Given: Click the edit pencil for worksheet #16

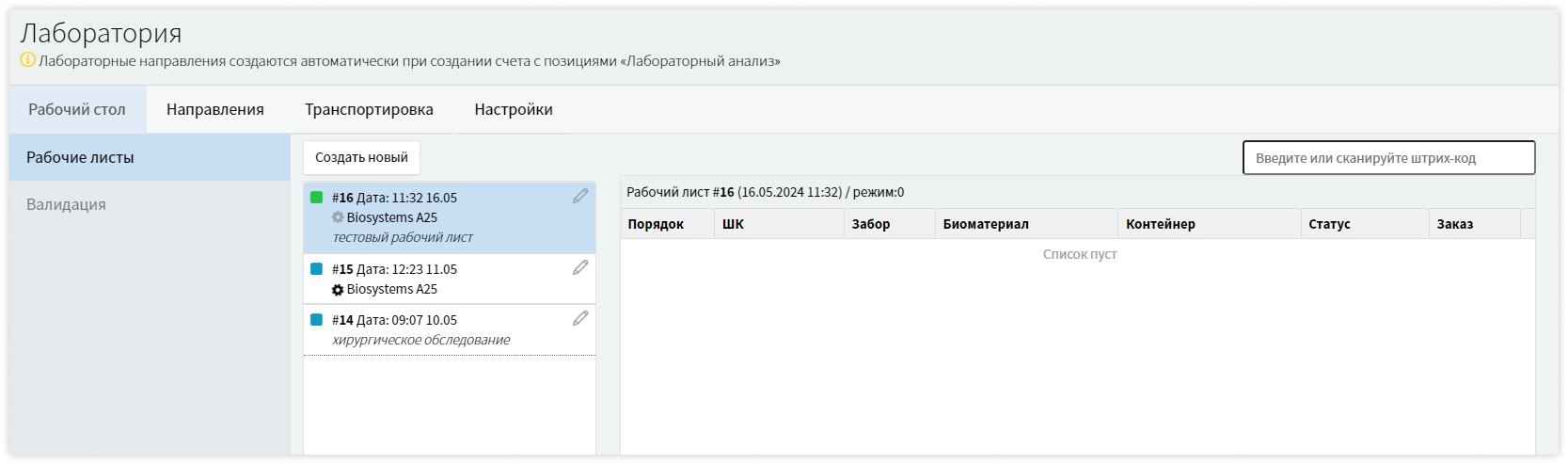Looking at the screenshot, I should [580, 196].
